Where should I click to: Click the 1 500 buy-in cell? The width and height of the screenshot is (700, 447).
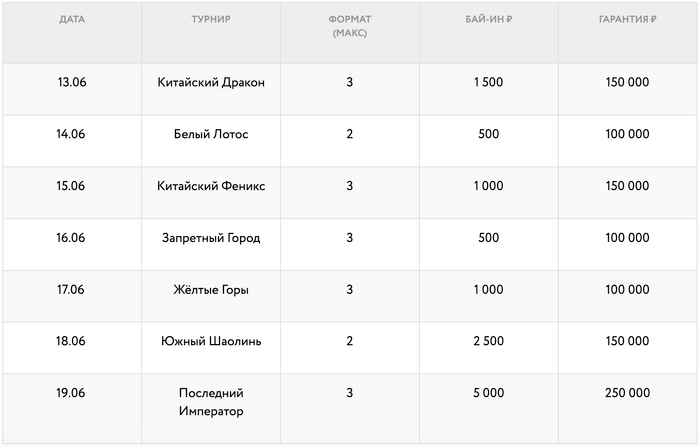(488, 82)
